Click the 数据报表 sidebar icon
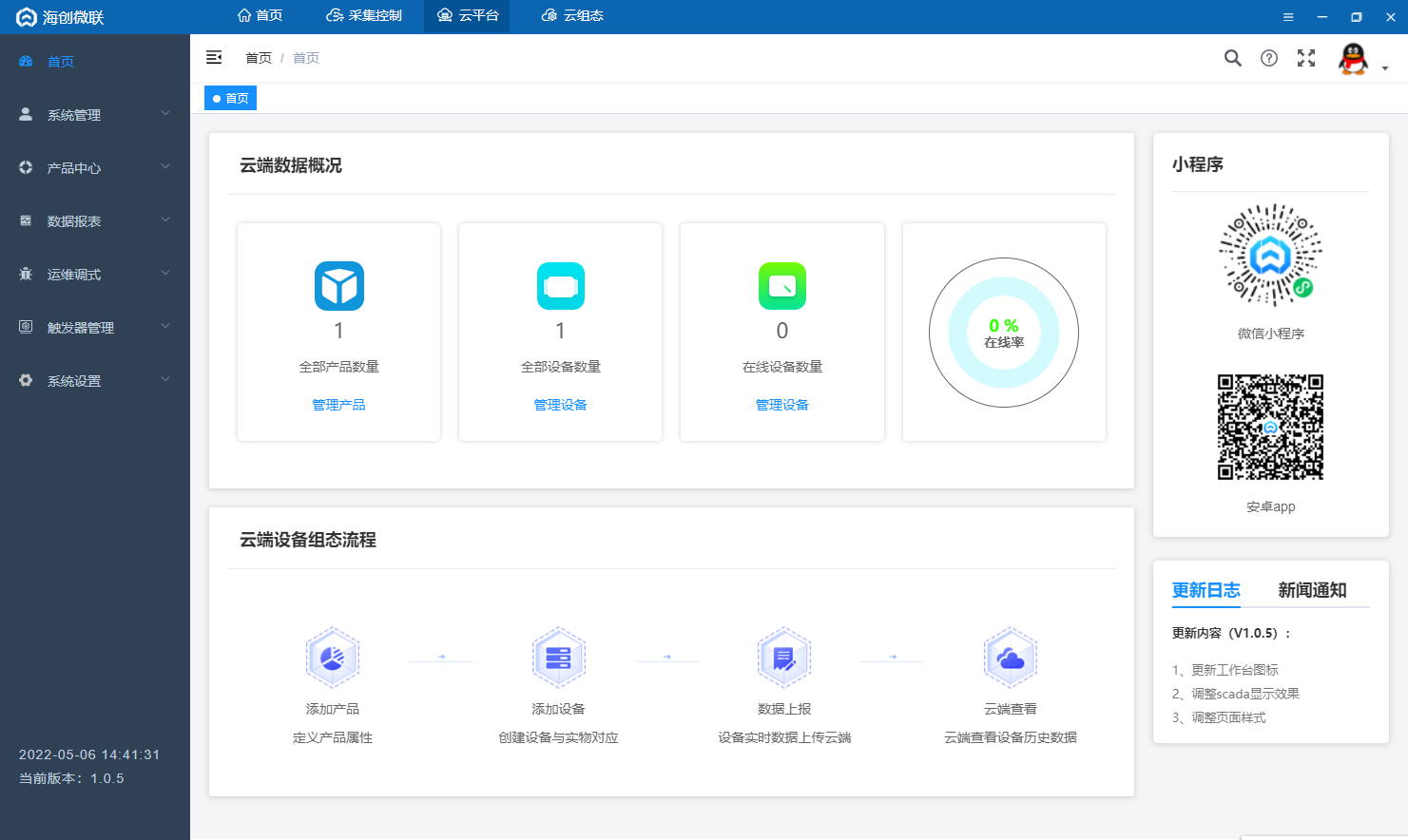Screen dimensions: 1408x840 point(26,220)
